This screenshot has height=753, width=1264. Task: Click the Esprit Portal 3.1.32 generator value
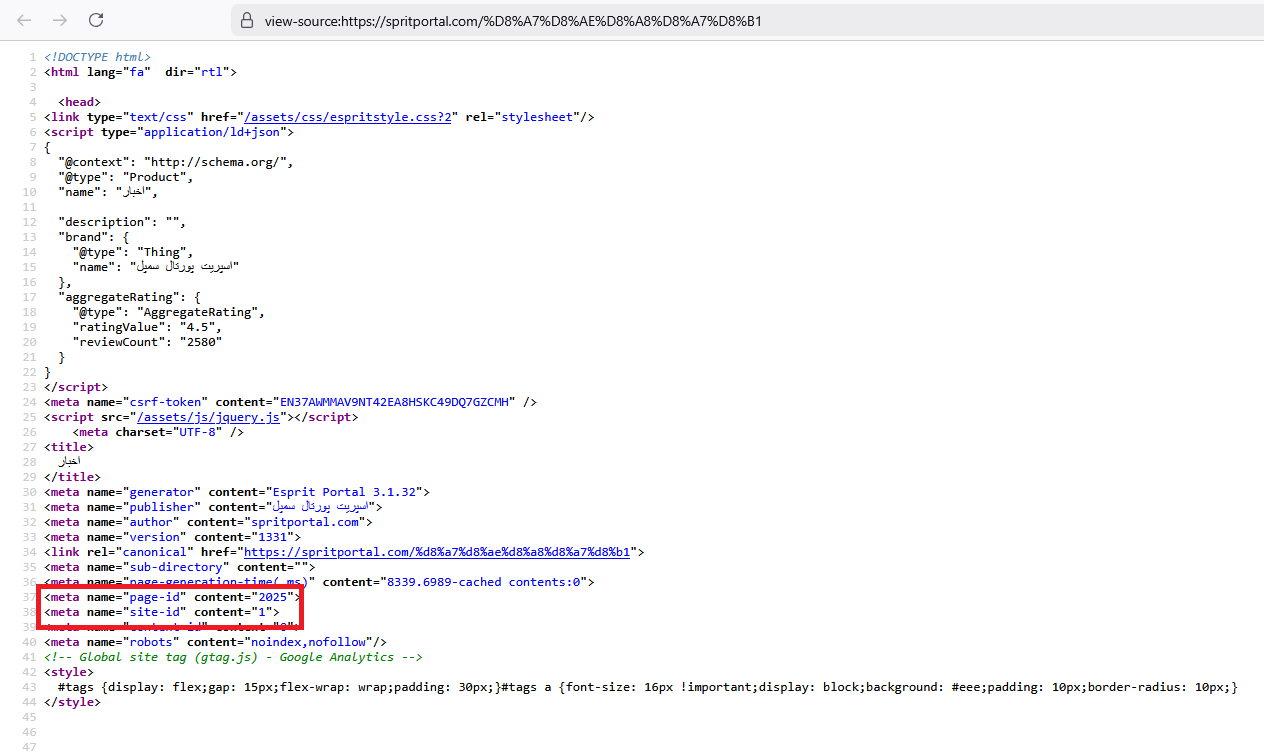click(x=345, y=492)
